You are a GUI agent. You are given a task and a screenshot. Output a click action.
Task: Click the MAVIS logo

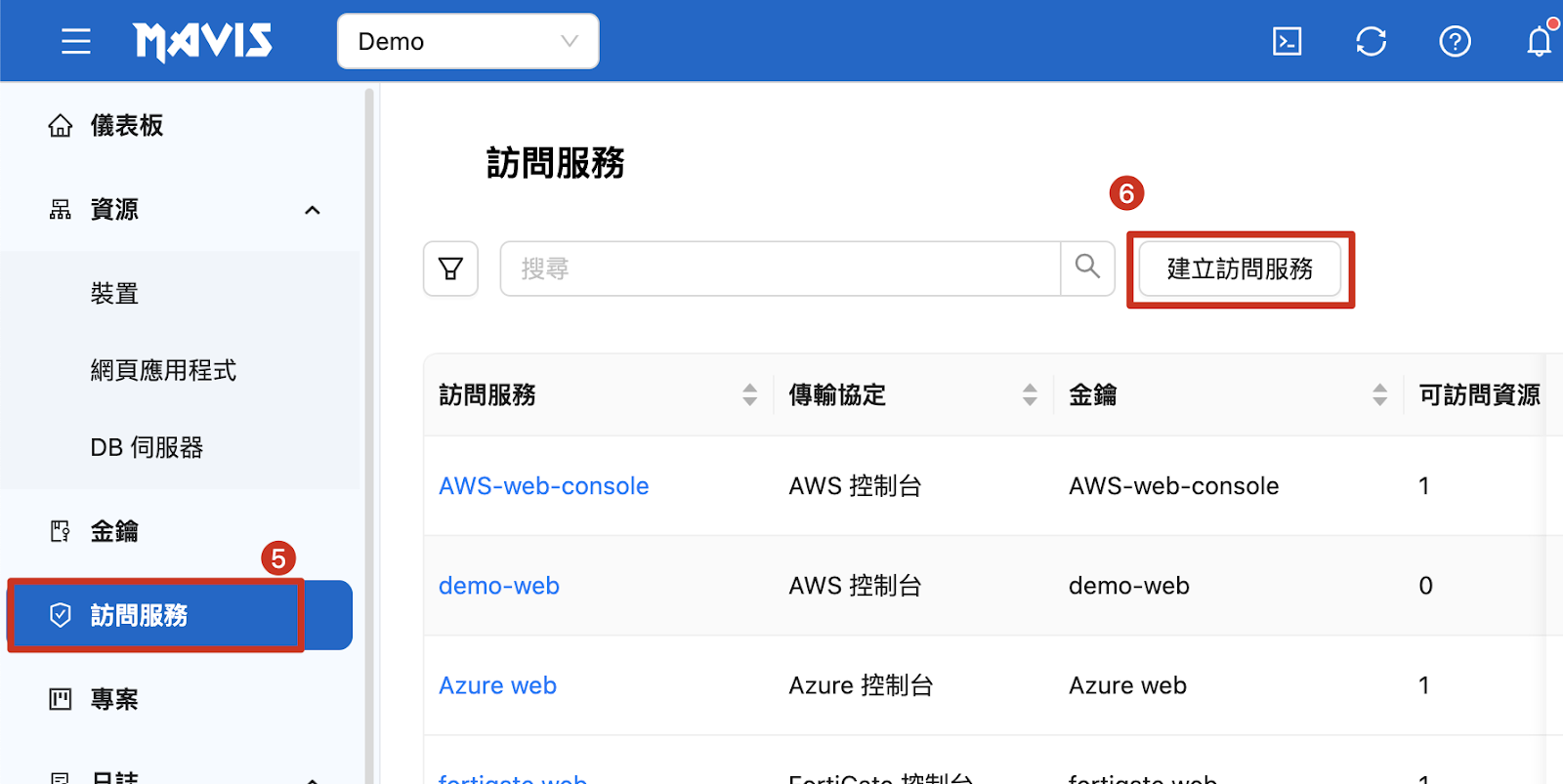coord(202,41)
